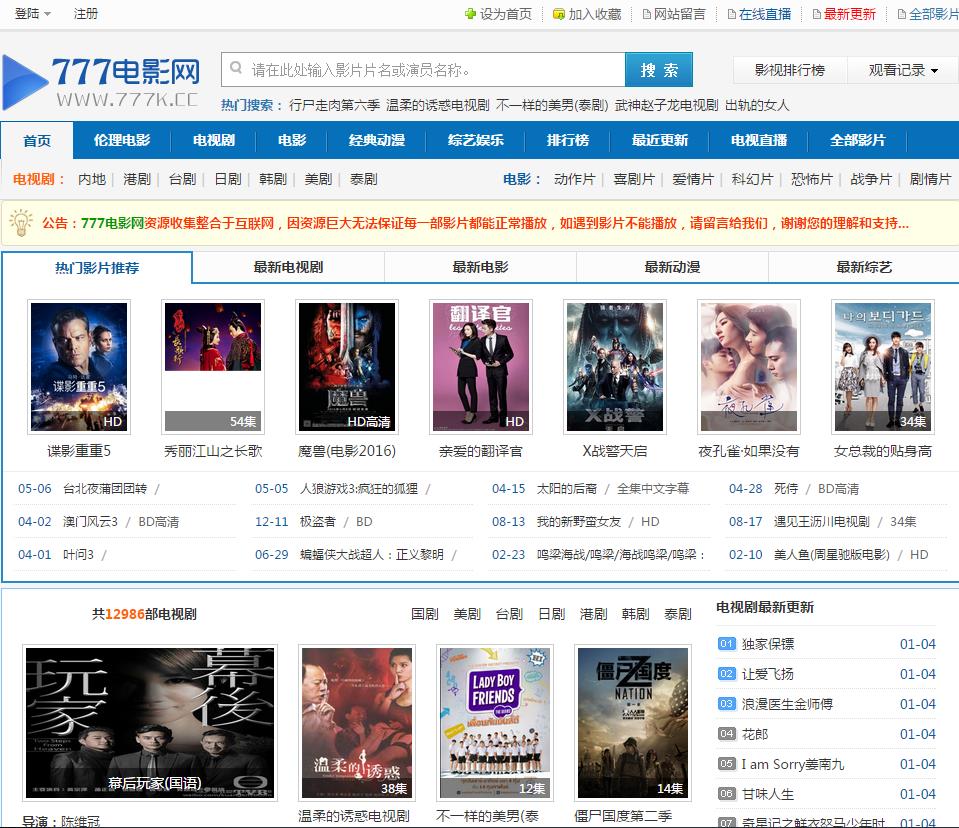Select hot search 武神赵子龙电视剧
This screenshot has height=828, width=959.
pos(666,105)
